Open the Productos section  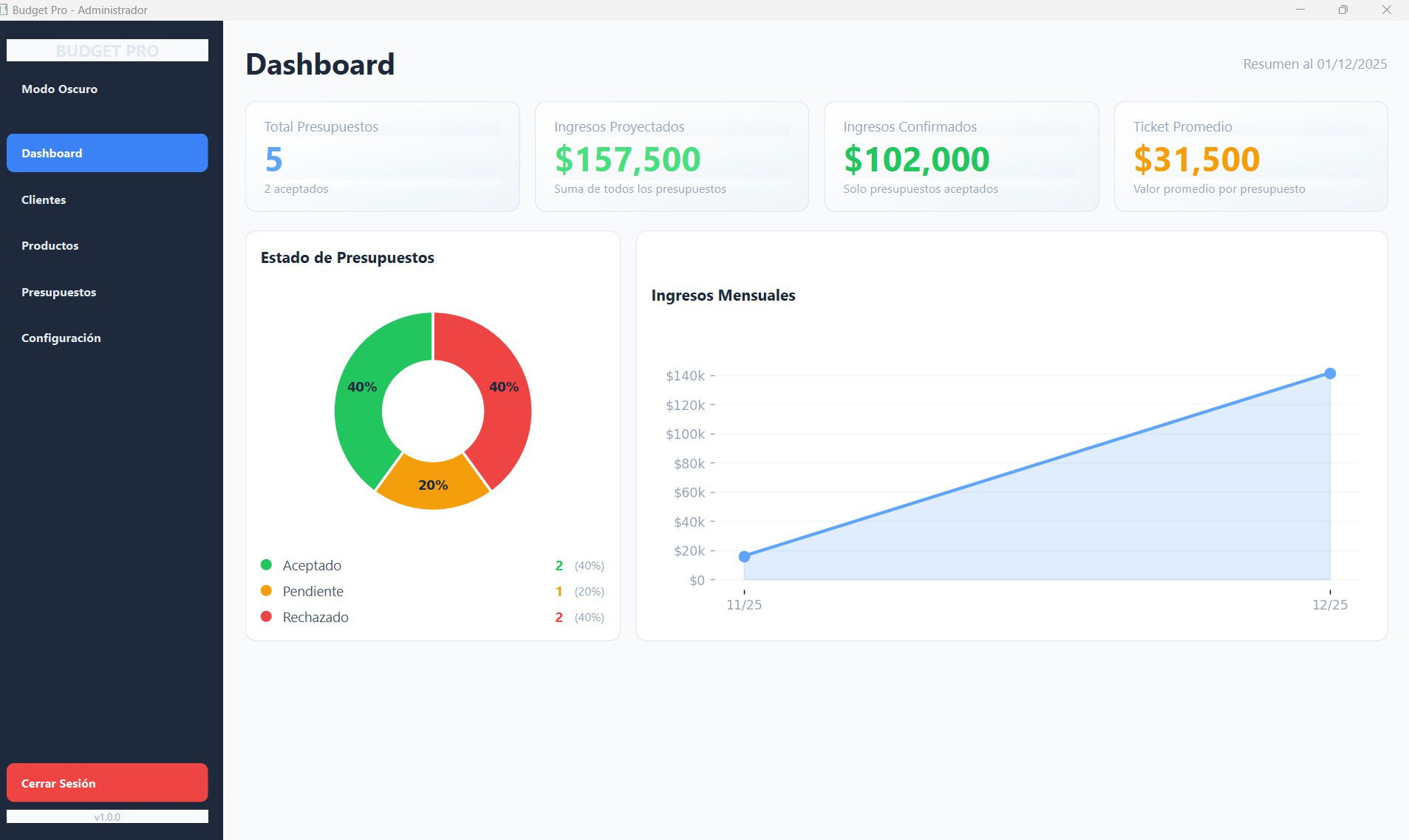[50, 245]
